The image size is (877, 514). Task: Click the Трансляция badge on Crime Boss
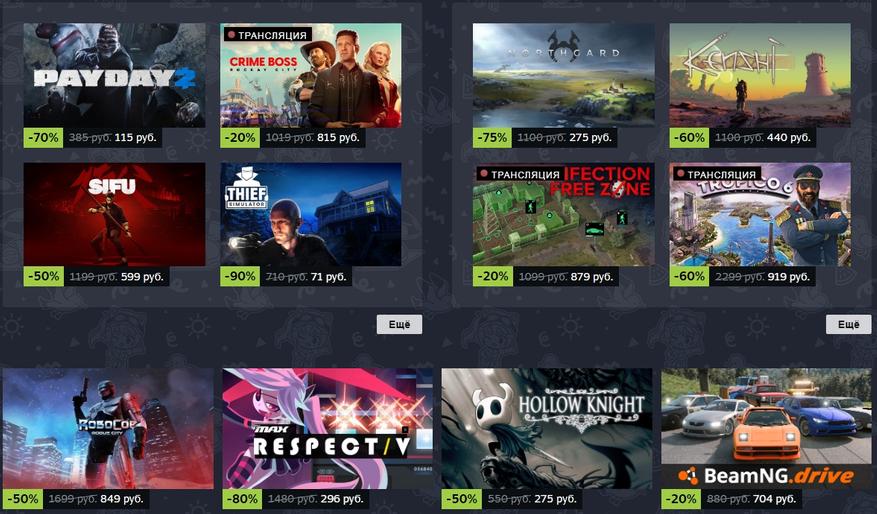pyautogui.click(x=267, y=35)
